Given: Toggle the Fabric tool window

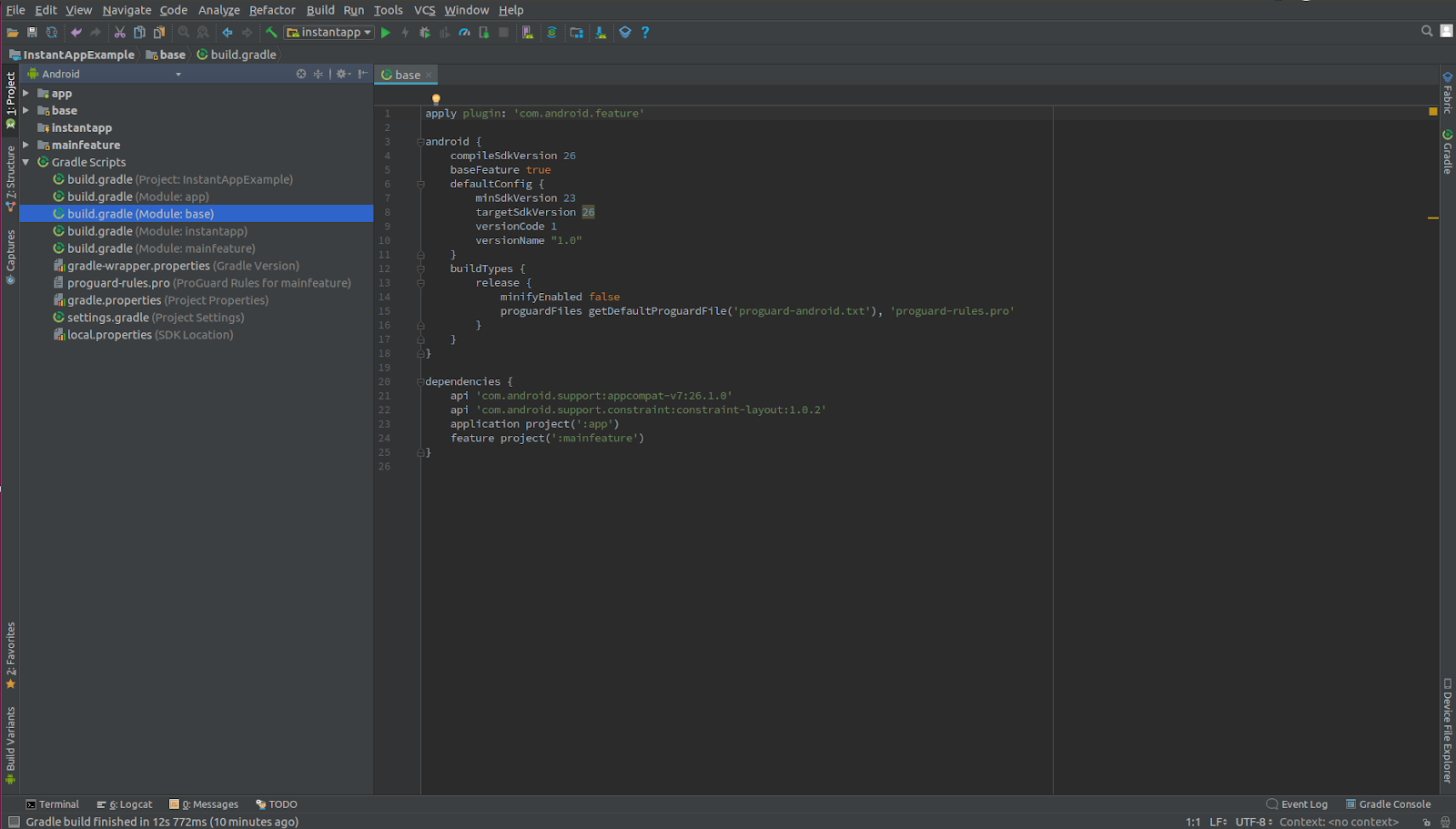Looking at the screenshot, I should pos(1447,92).
